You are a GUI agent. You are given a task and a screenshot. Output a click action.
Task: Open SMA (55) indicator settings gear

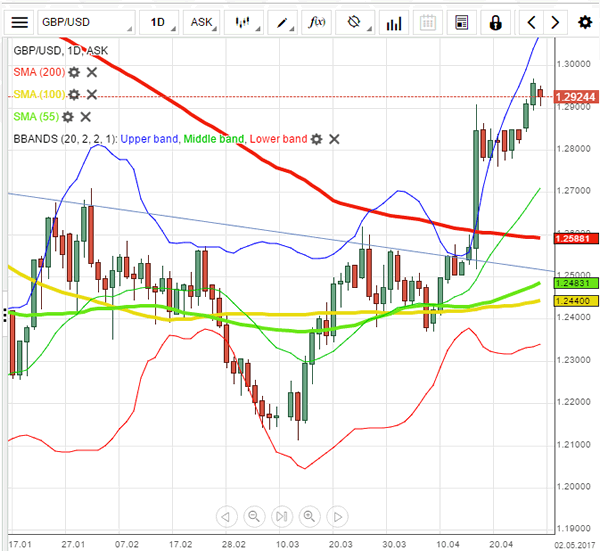pos(68,117)
